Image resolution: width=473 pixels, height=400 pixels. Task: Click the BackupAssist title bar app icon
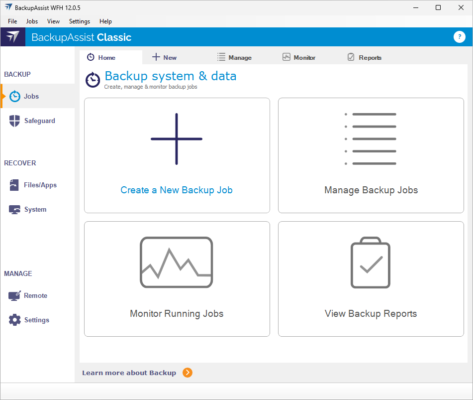pyautogui.click(x=9, y=7)
